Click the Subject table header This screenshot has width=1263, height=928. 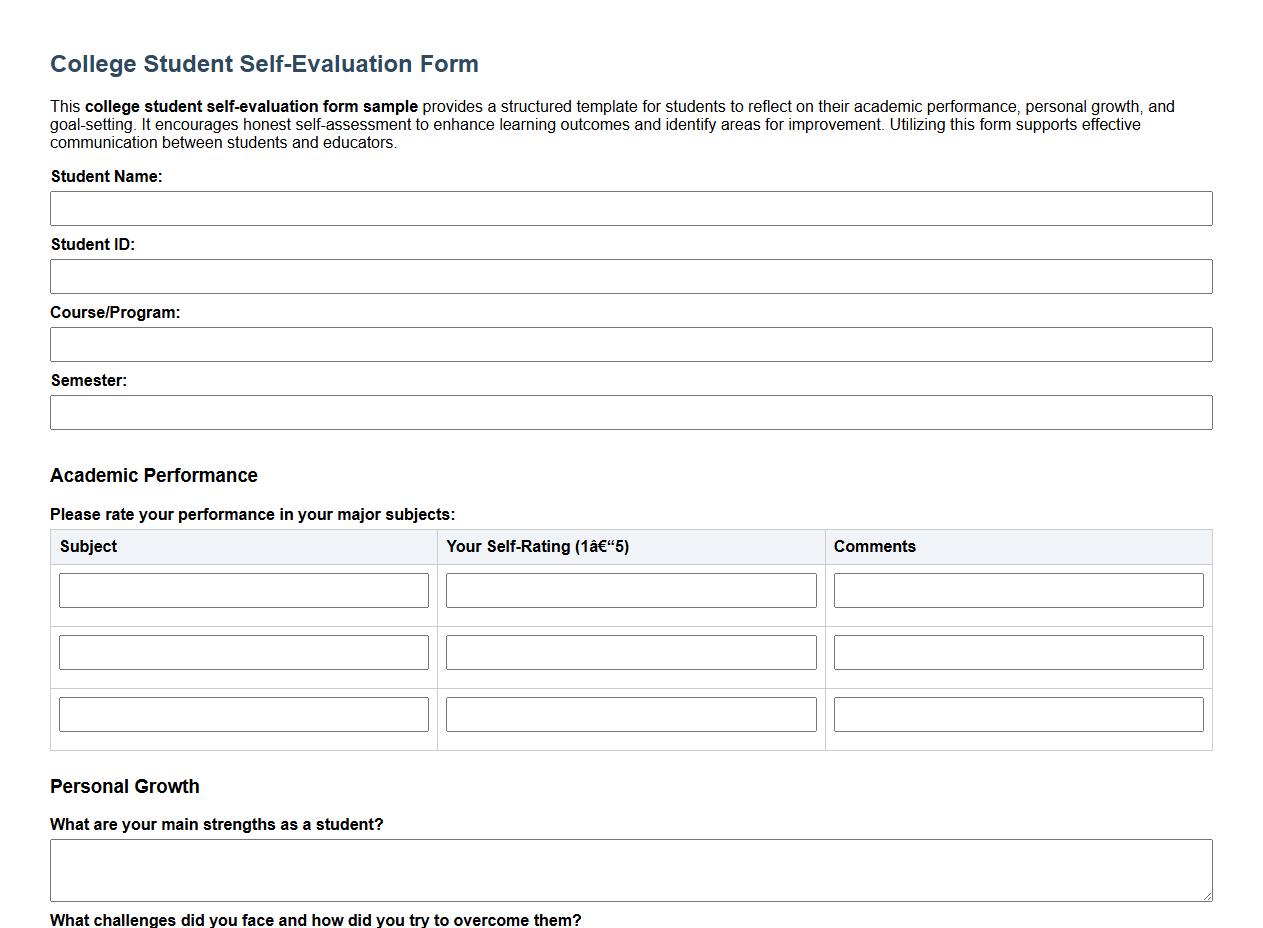click(89, 546)
